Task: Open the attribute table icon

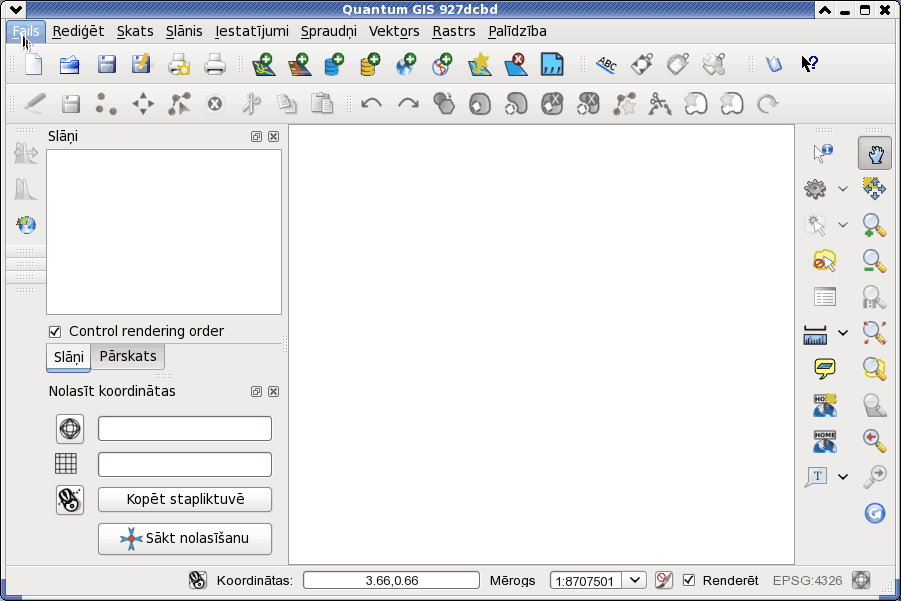Action: (x=825, y=297)
